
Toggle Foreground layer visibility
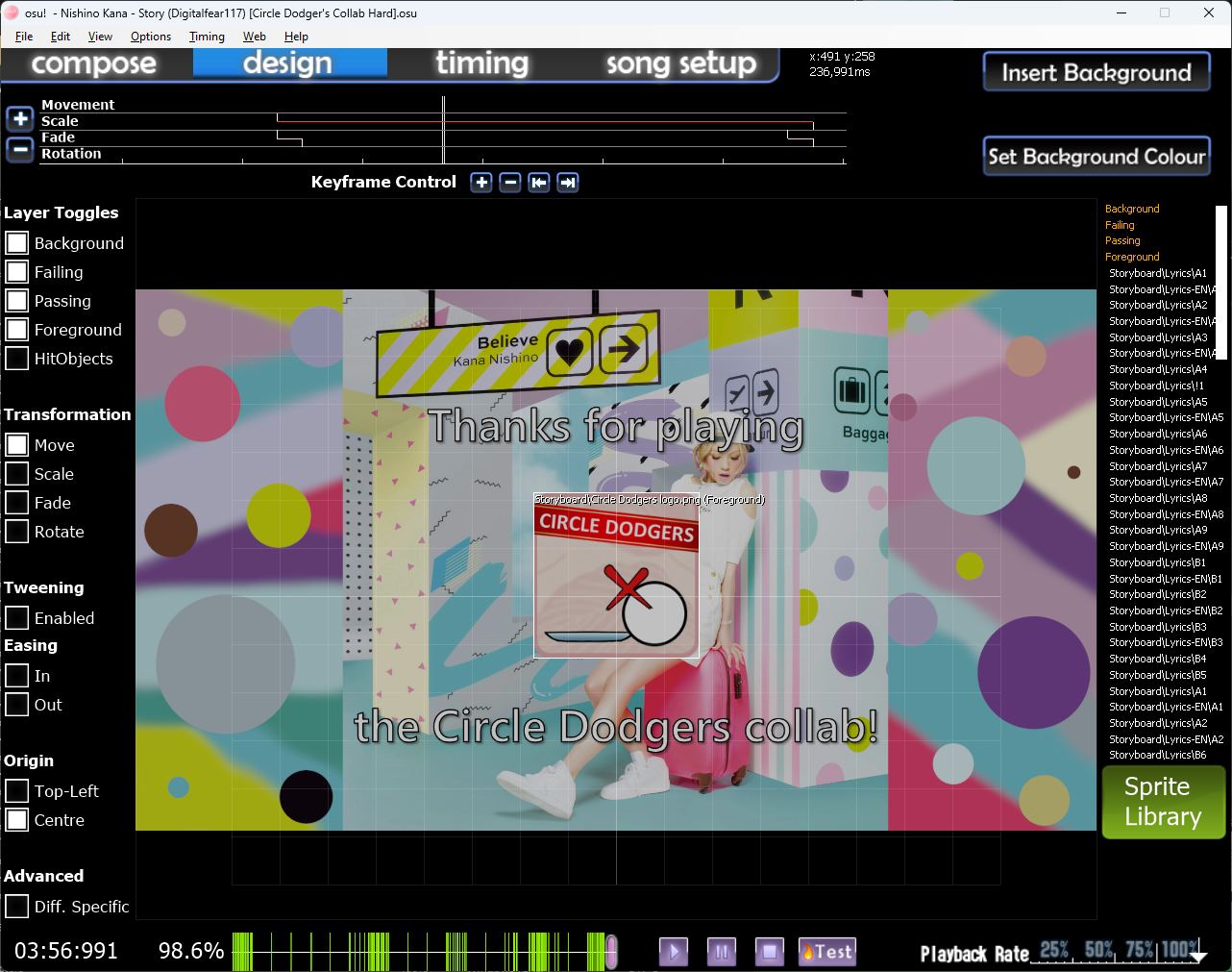17,330
